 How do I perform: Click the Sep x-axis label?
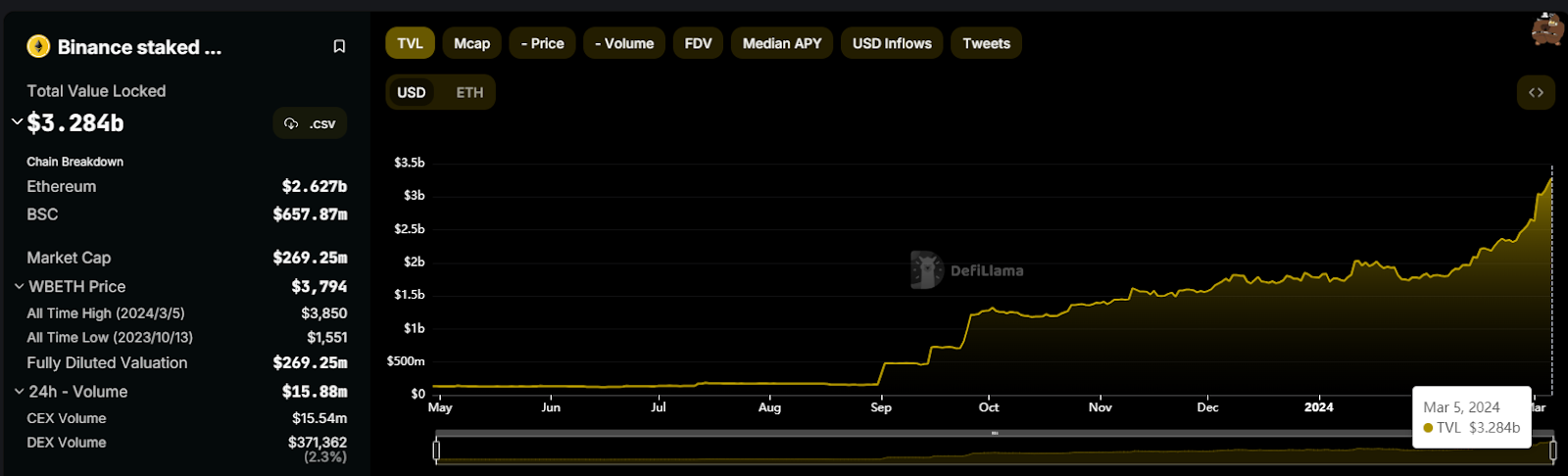coord(881,407)
